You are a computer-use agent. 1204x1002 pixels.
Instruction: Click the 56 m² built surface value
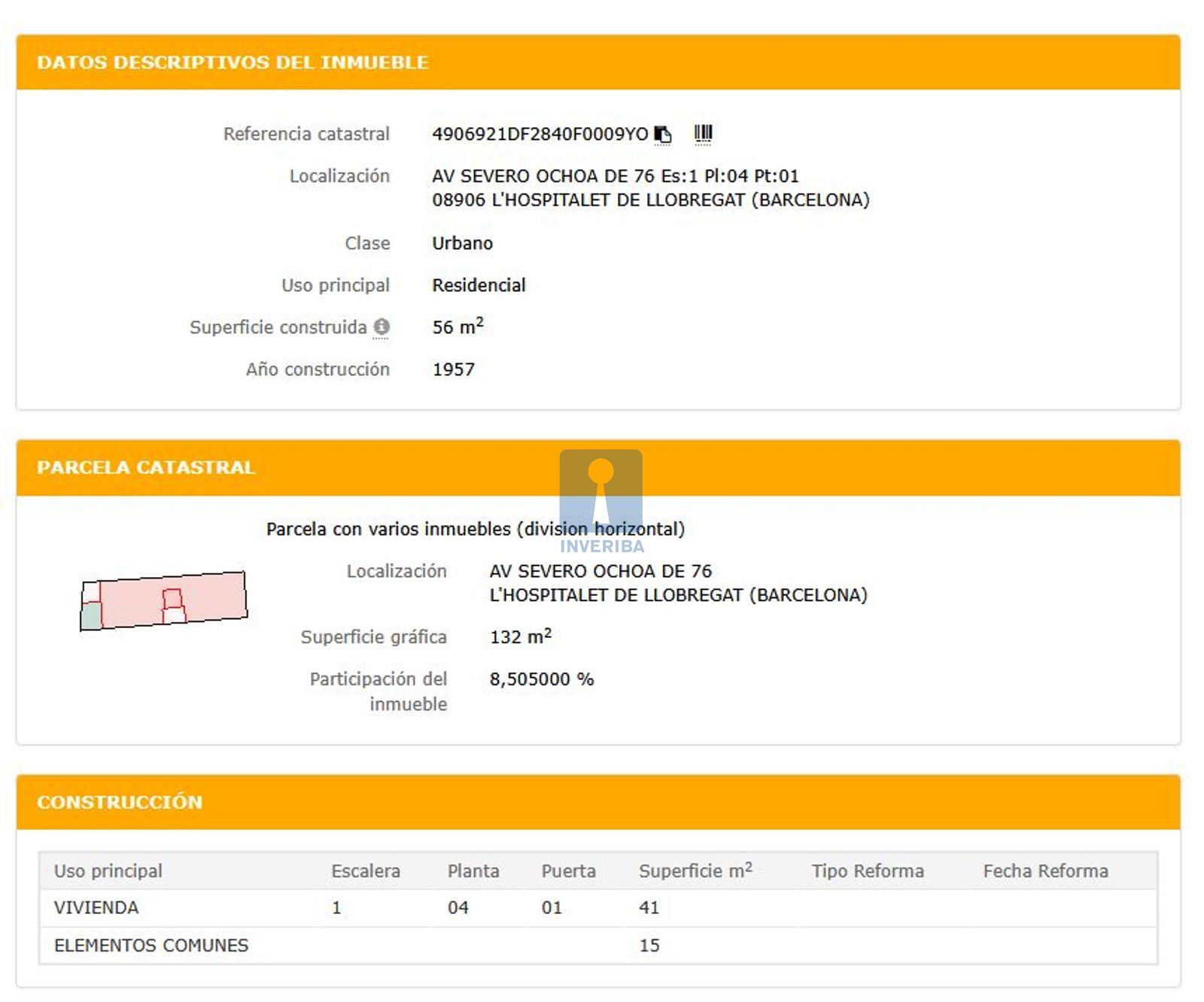[x=458, y=326]
